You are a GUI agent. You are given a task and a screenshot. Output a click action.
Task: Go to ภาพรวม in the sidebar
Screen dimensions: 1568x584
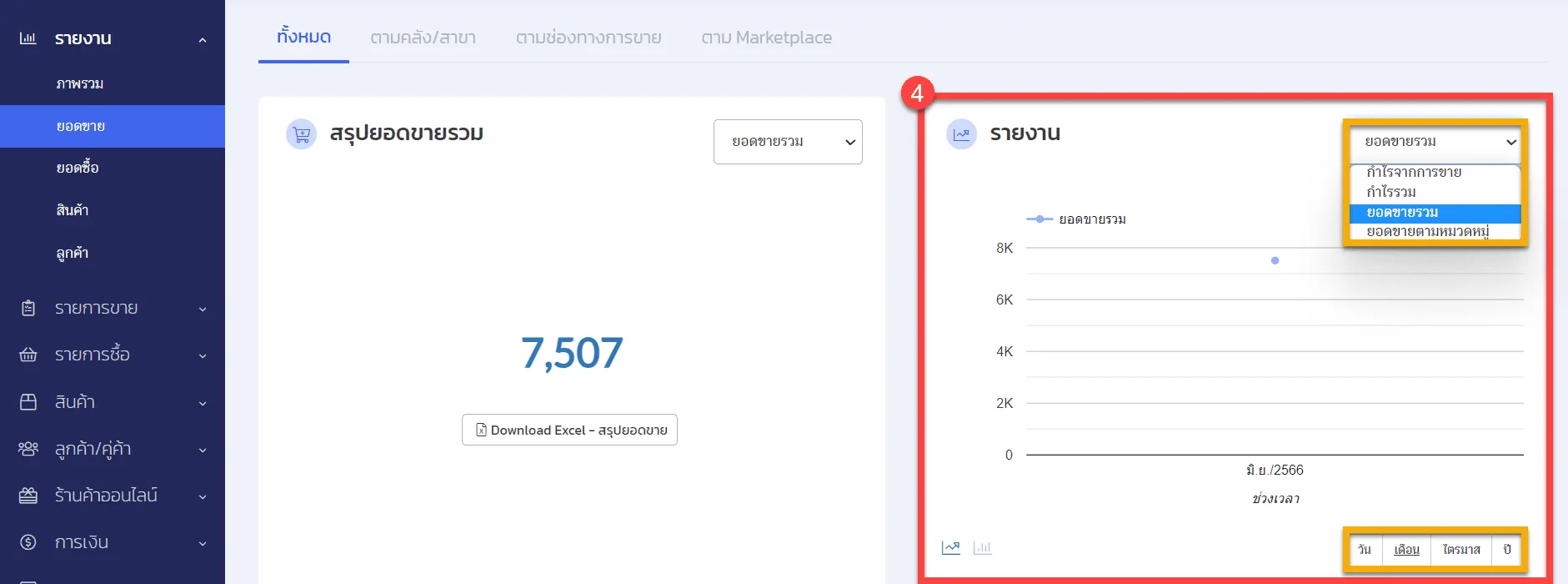pyautogui.click(x=80, y=84)
